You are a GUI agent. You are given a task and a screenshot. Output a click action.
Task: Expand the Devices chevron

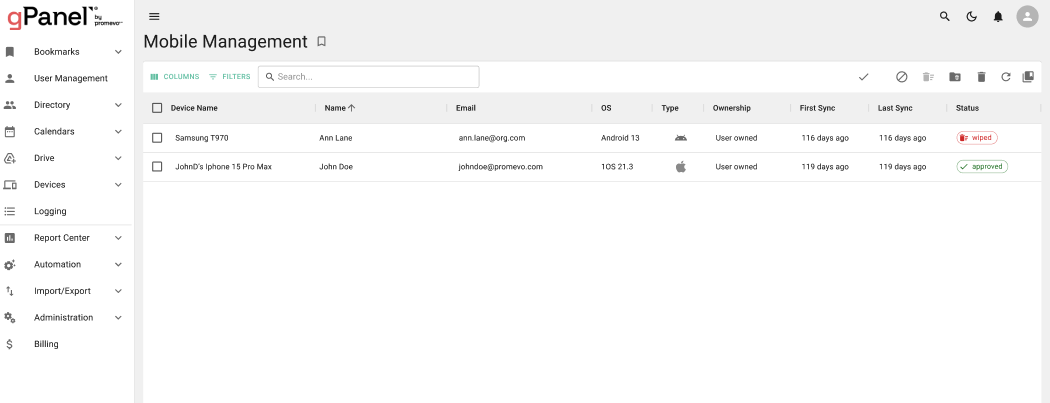(x=119, y=185)
